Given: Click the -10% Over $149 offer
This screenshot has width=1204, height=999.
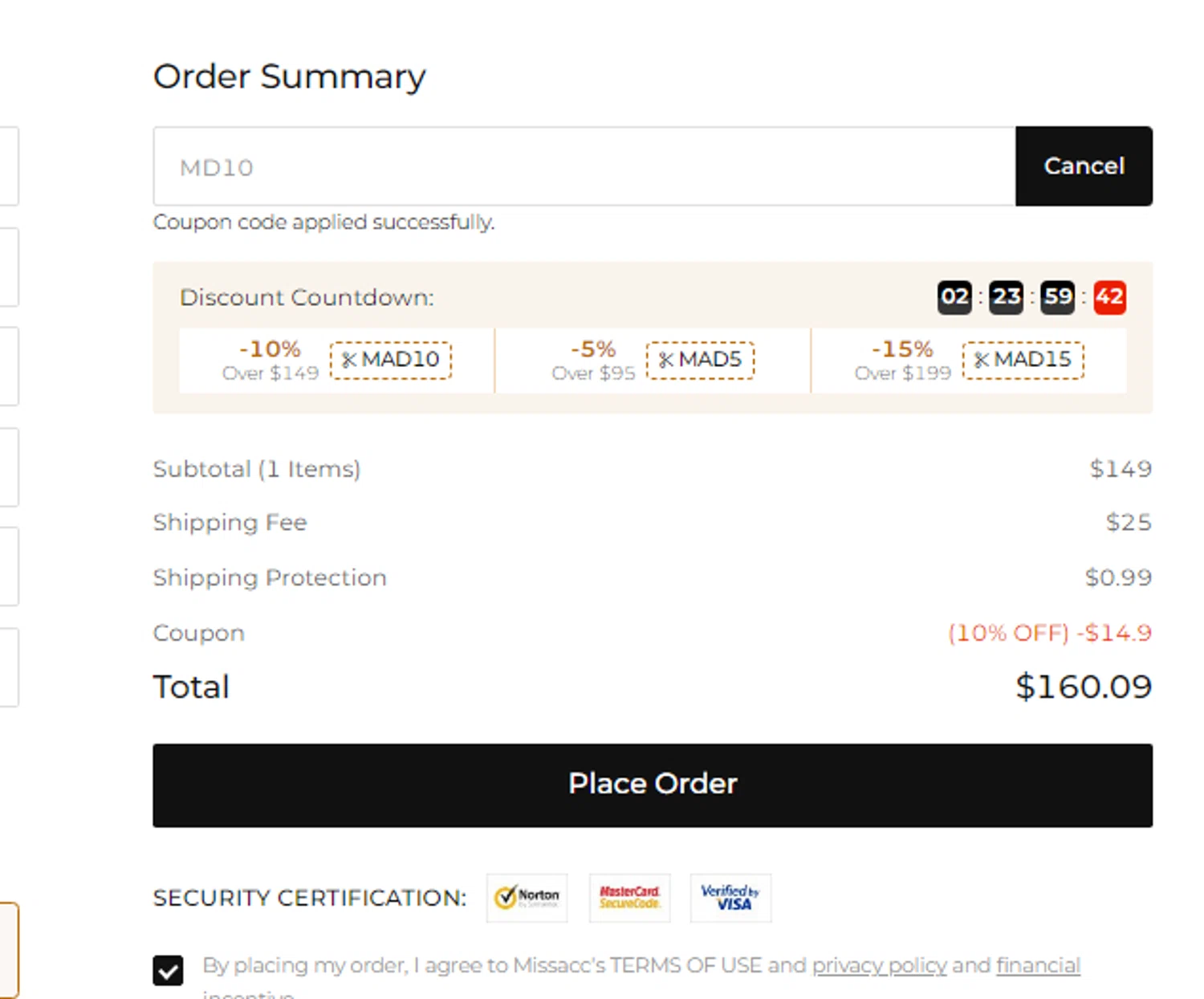Looking at the screenshot, I should (x=270, y=360).
